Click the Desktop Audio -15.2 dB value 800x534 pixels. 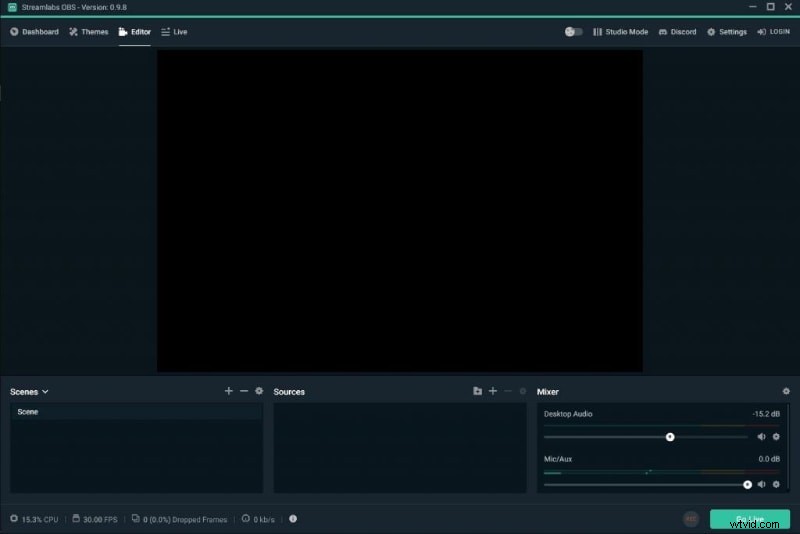(x=766, y=414)
